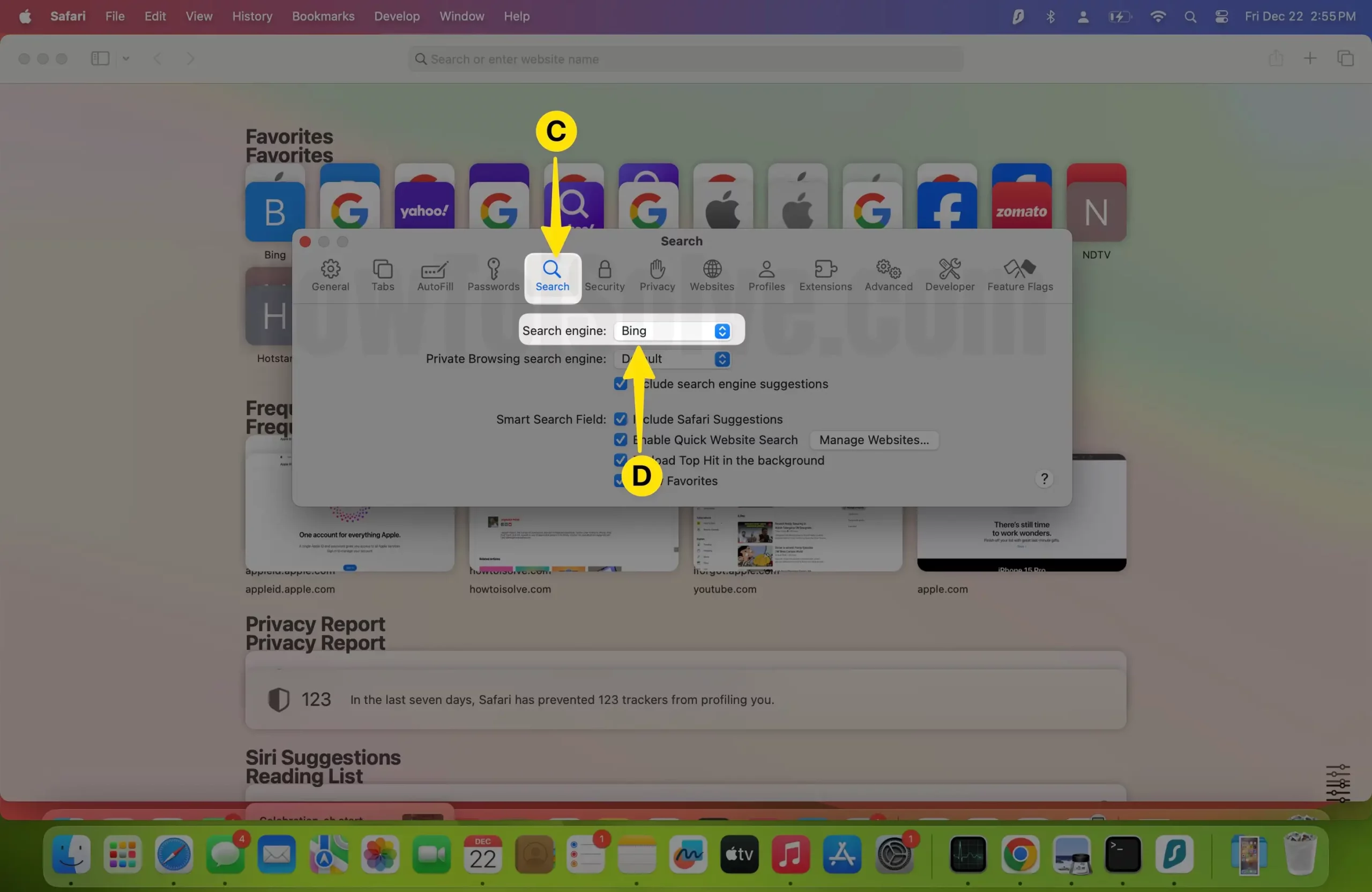Open System Settings from the Dock

point(893,854)
